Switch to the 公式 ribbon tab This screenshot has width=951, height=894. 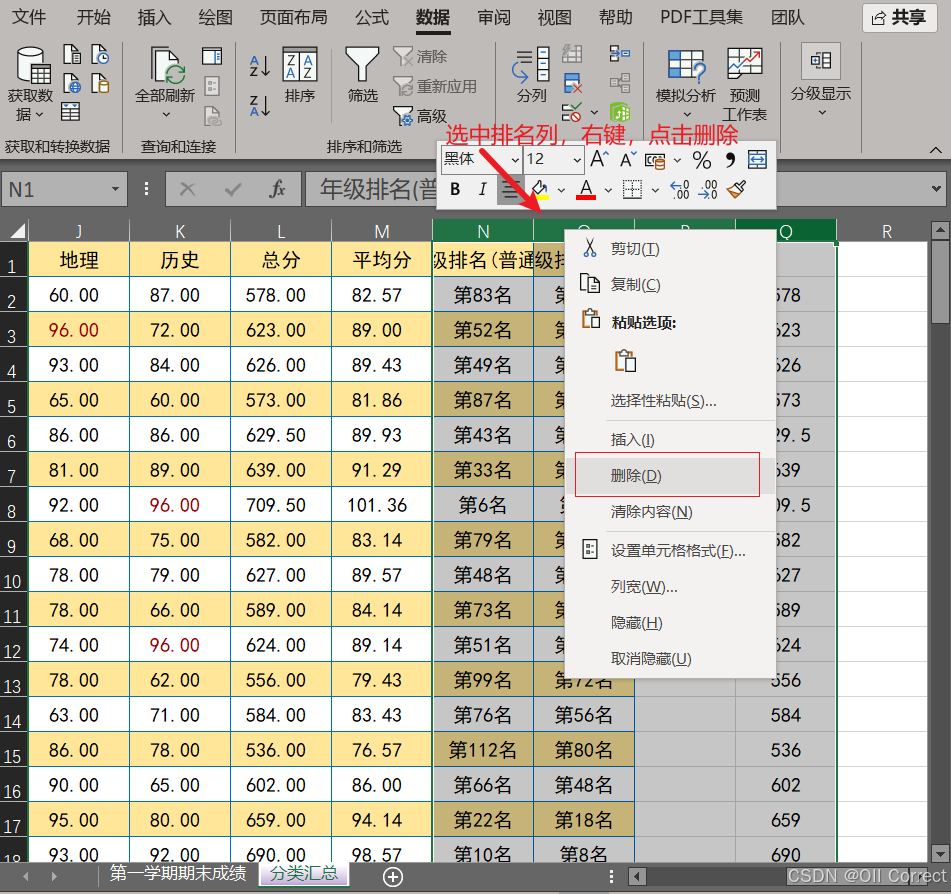[x=372, y=17]
